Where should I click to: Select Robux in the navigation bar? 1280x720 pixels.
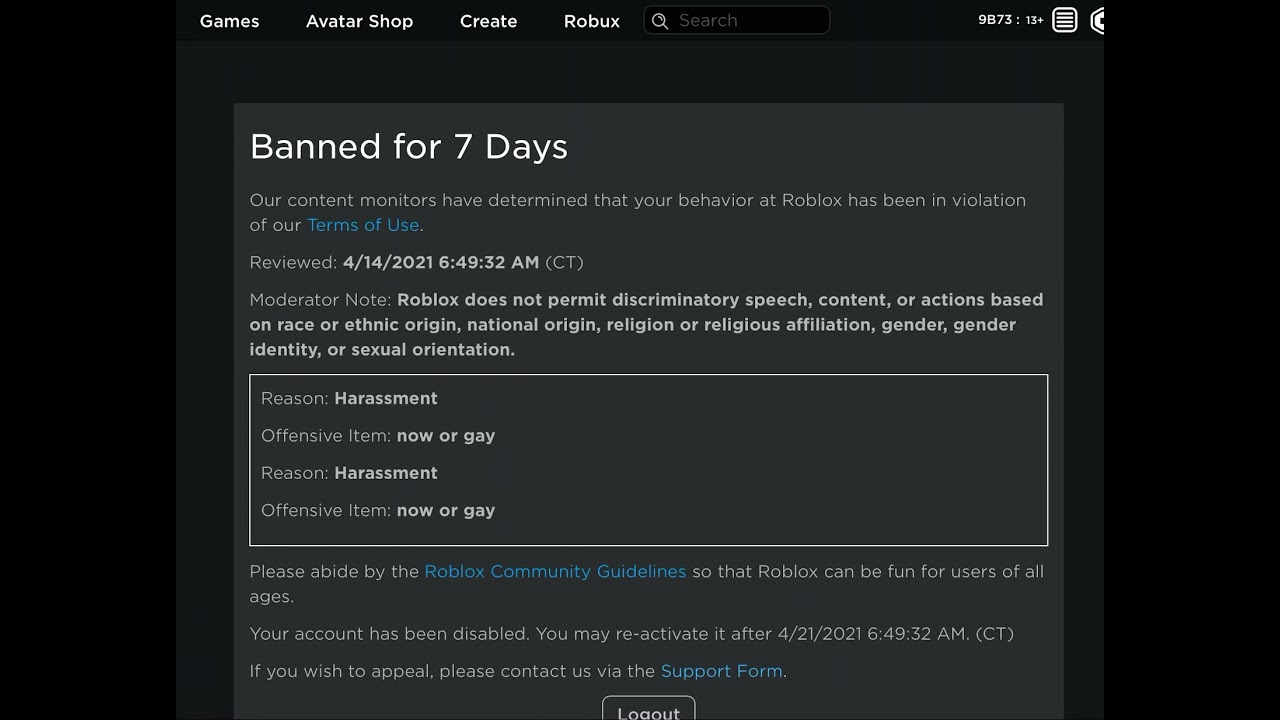592,21
